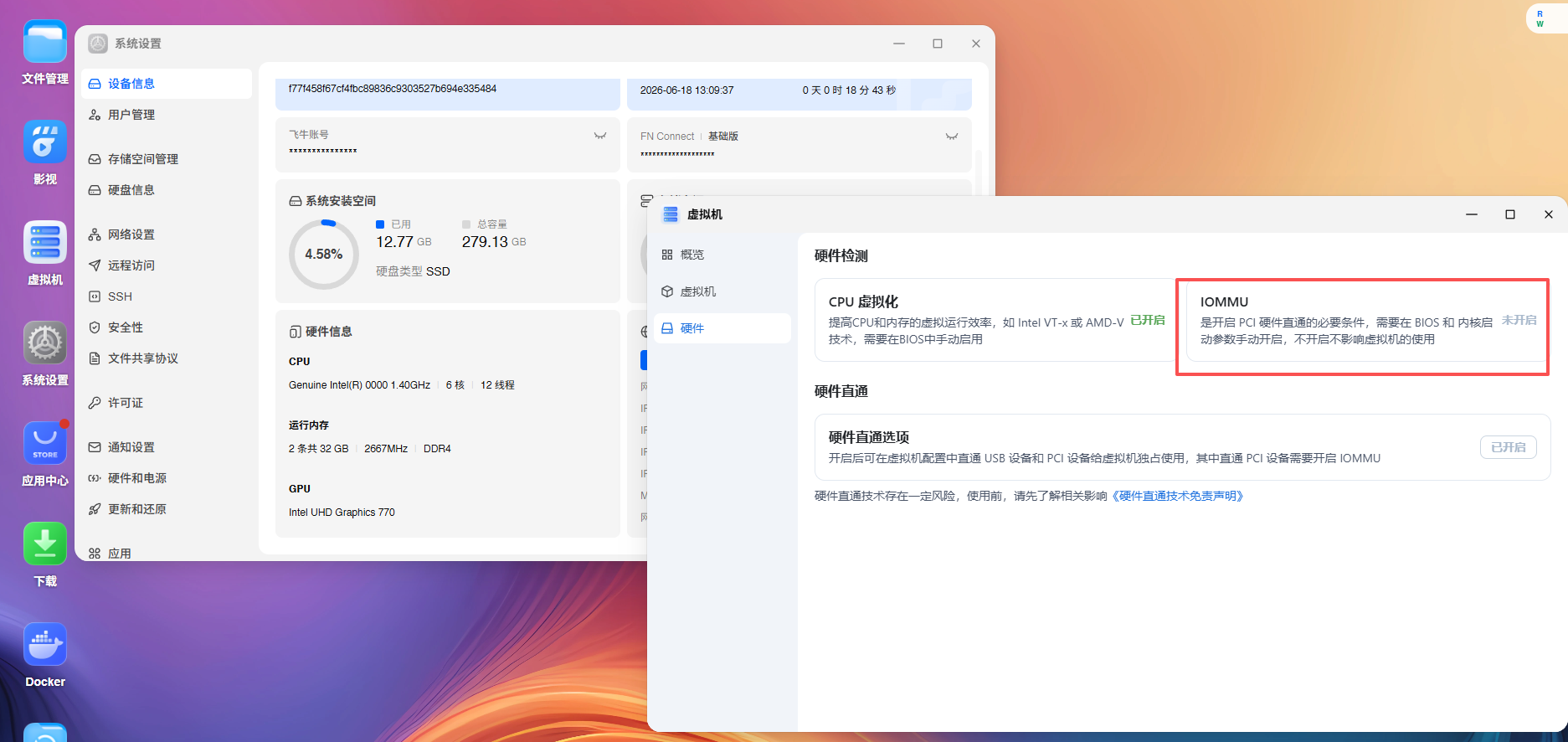Click the 4.58% system space usage ring
Viewport: 1568px width, 742px height.
(324, 254)
